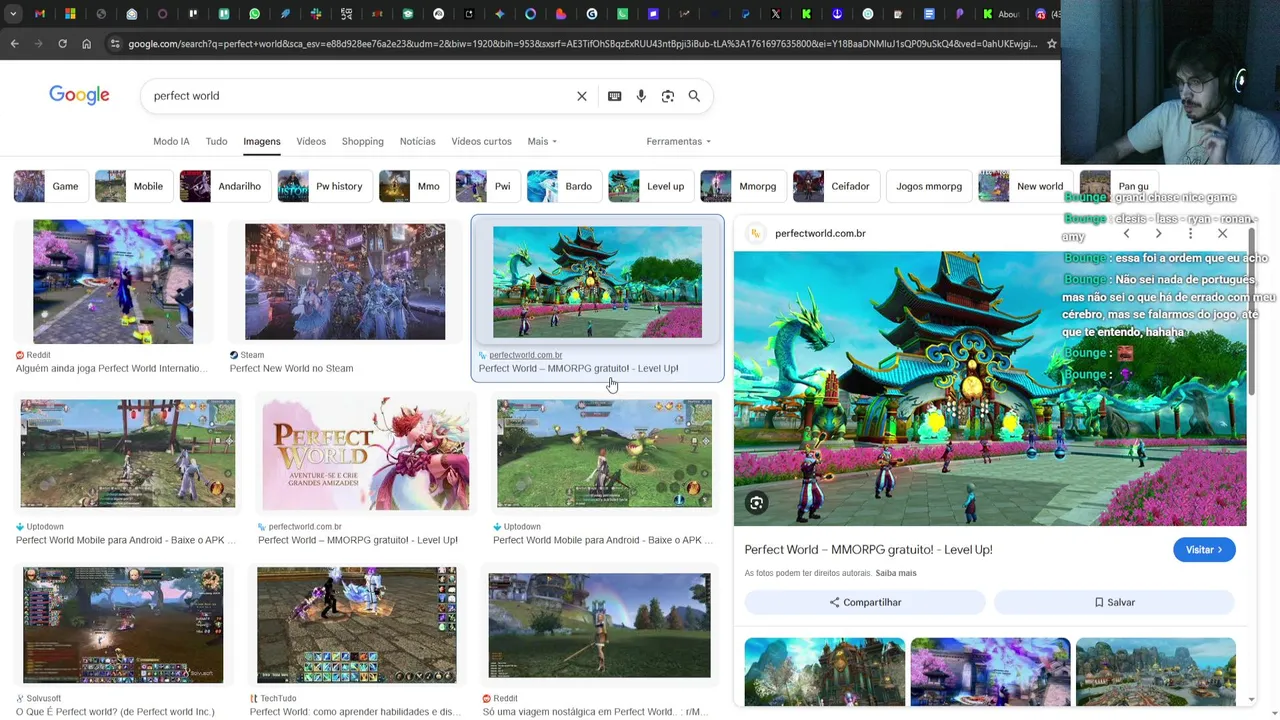Select the Pwi filter chip
This screenshot has height=720, width=1280.
487,186
